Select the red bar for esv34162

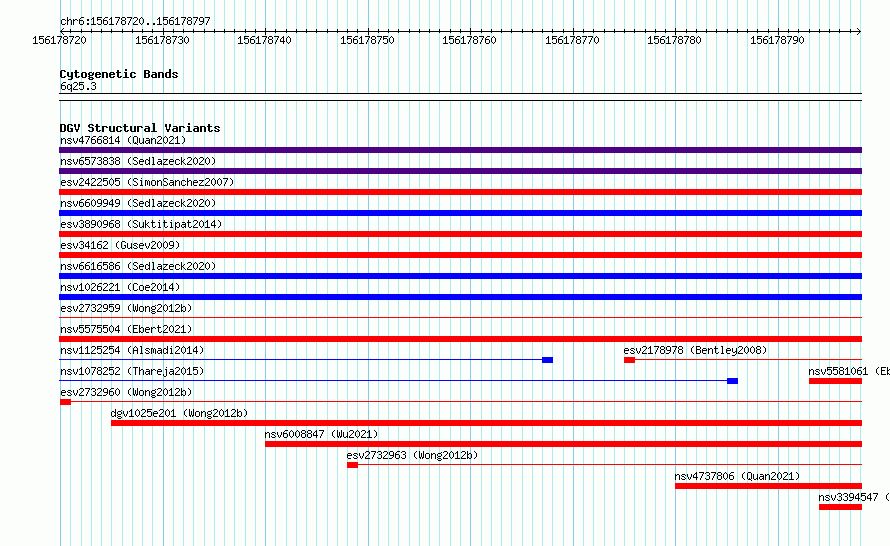coord(460,255)
